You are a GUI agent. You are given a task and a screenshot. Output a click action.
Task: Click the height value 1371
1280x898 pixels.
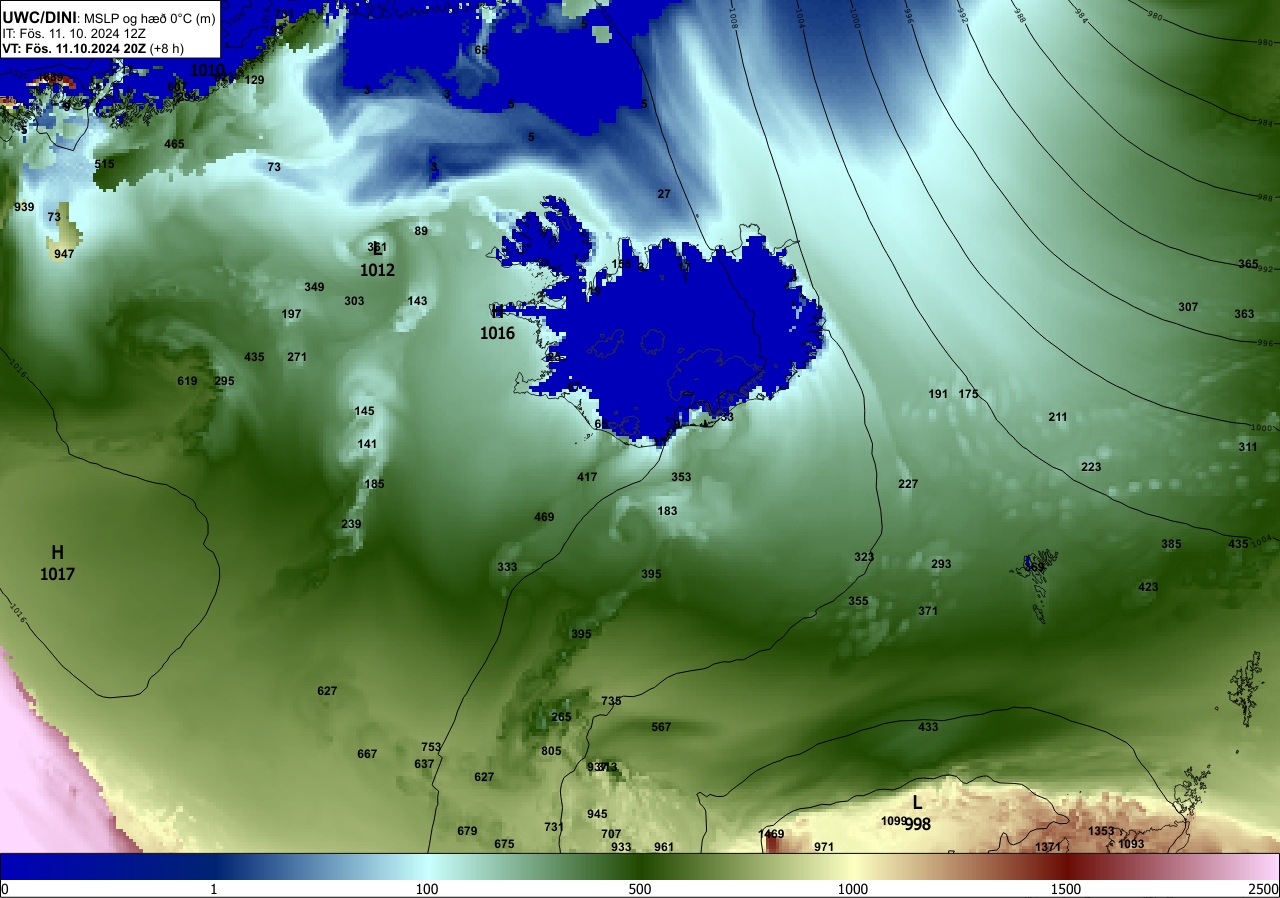pyautogui.click(x=1048, y=847)
